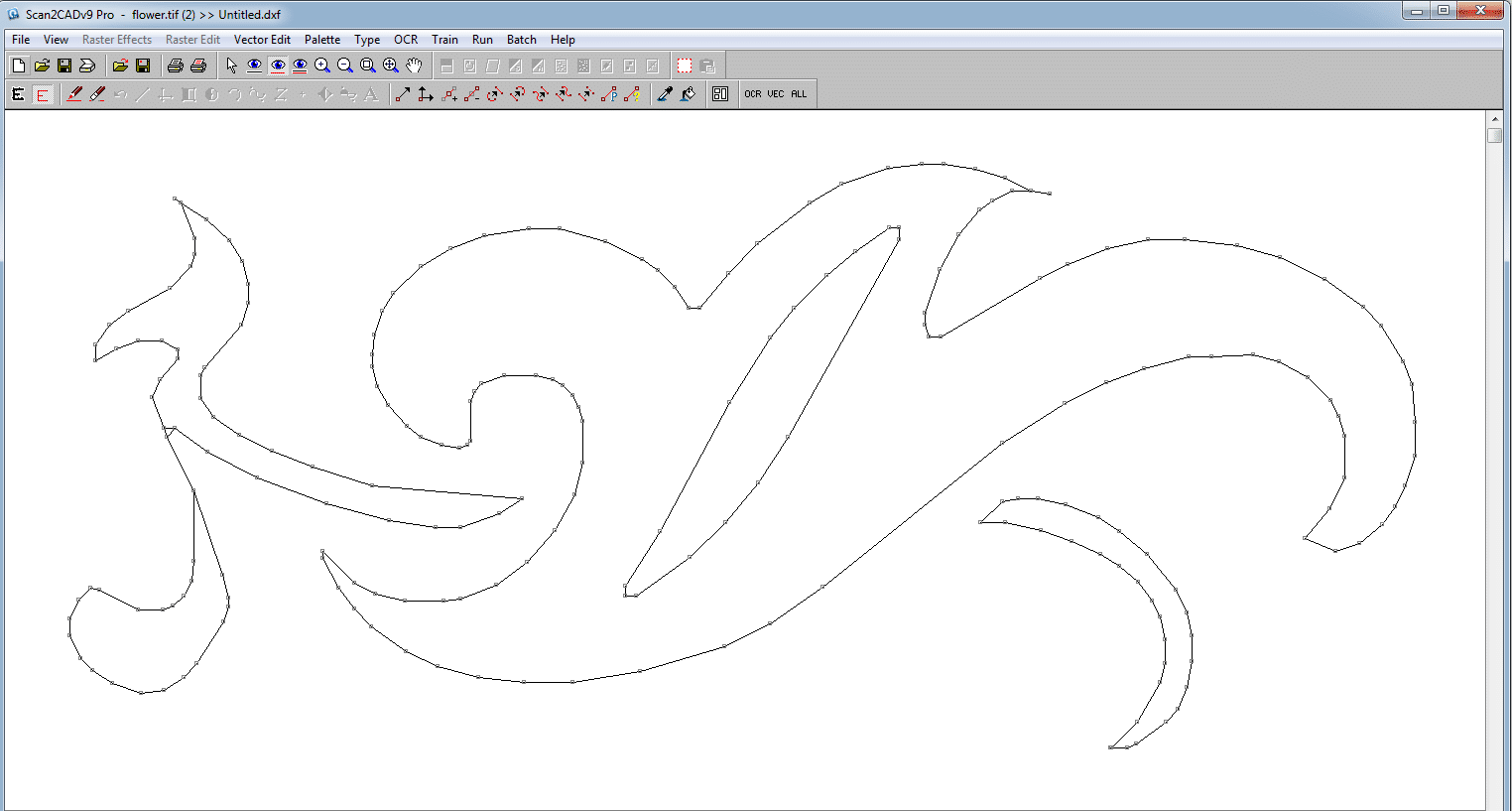The width and height of the screenshot is (1512, 811).
Task: Open the Vector Edit menu
Action: tap(262, 40)
